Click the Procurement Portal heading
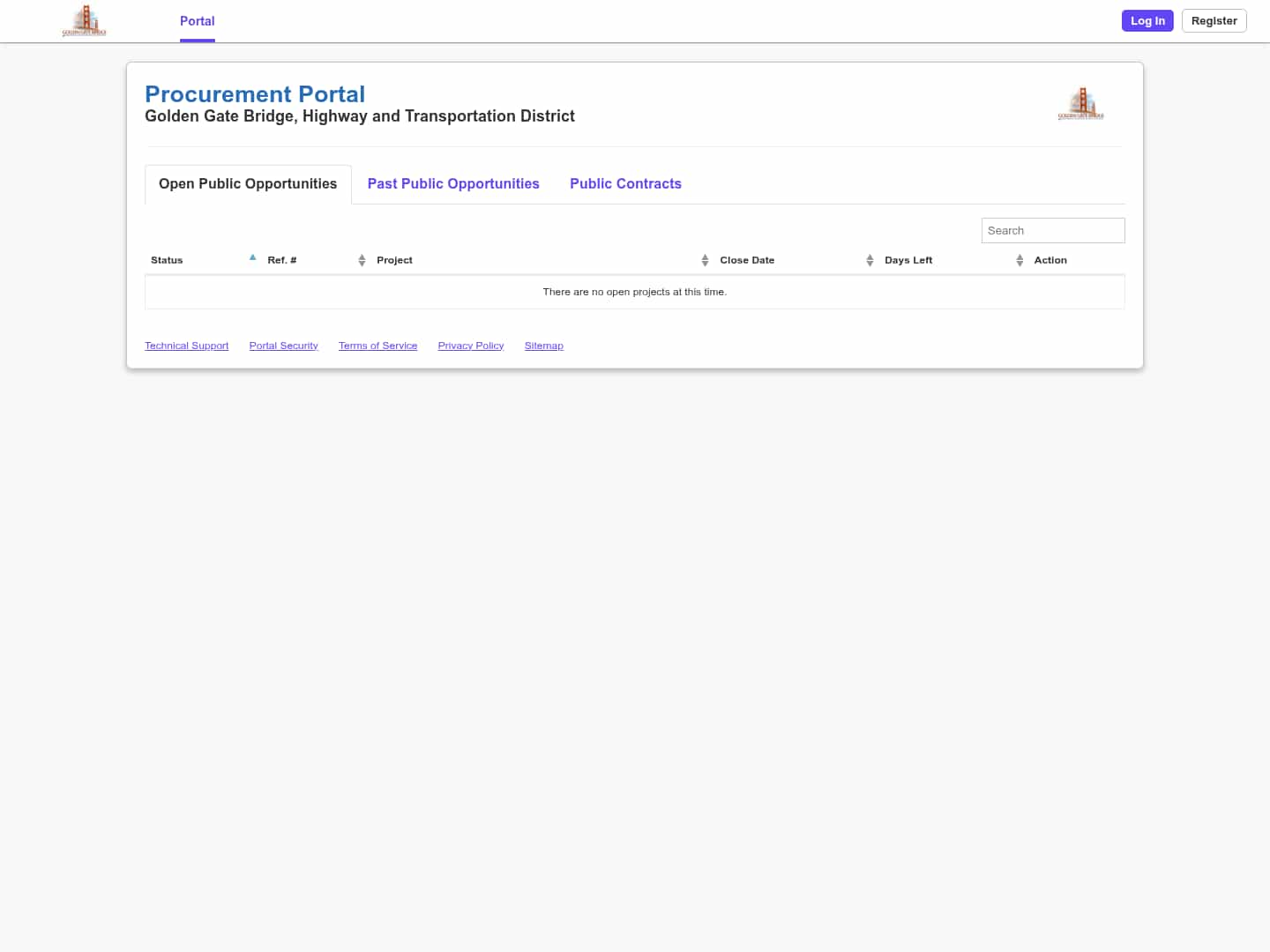 point(255,94)
